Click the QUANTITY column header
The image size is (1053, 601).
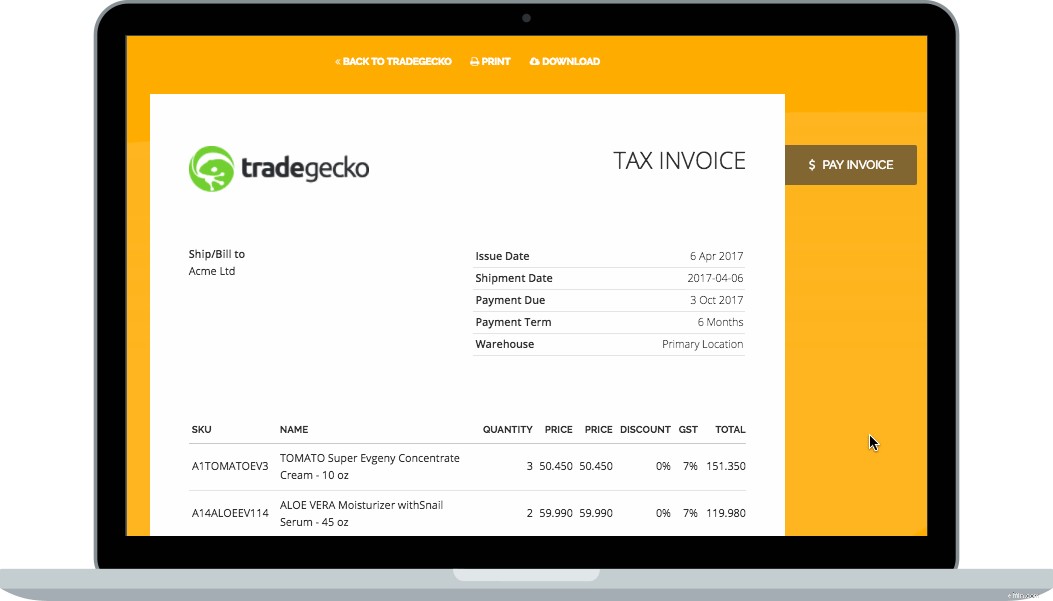(x=507, y=429)
